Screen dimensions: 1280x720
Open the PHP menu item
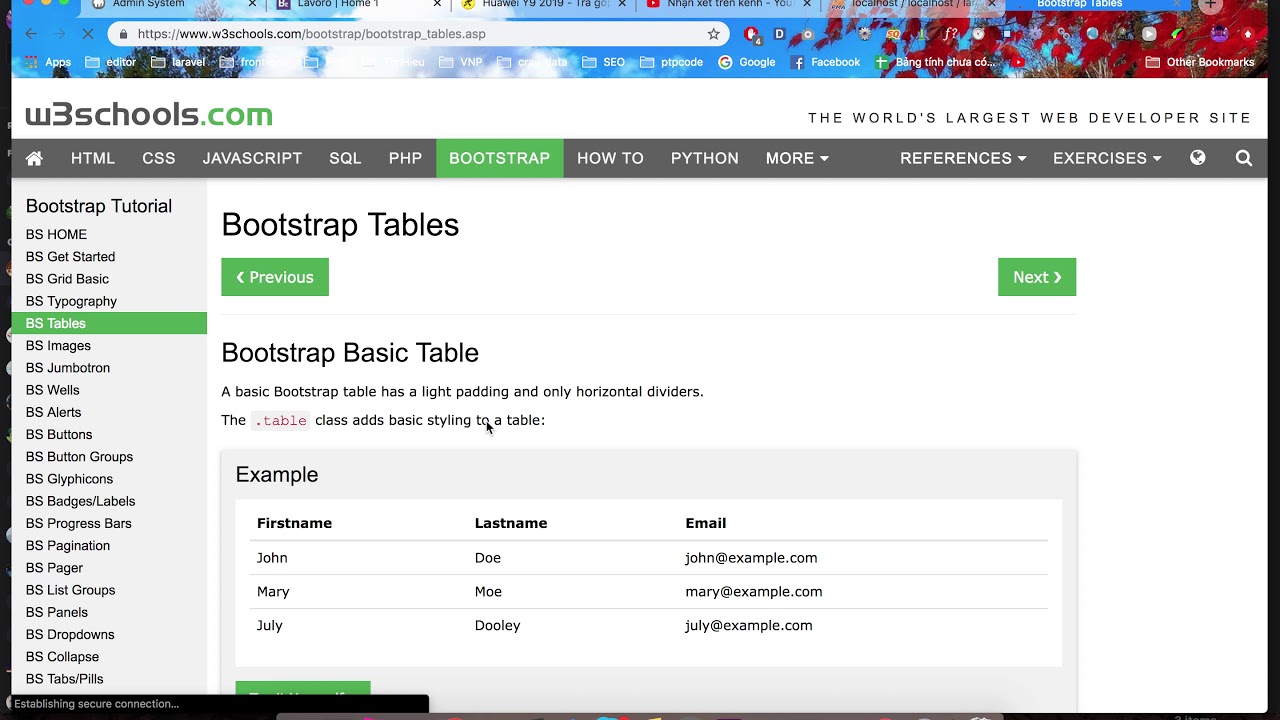pos(405,158)
